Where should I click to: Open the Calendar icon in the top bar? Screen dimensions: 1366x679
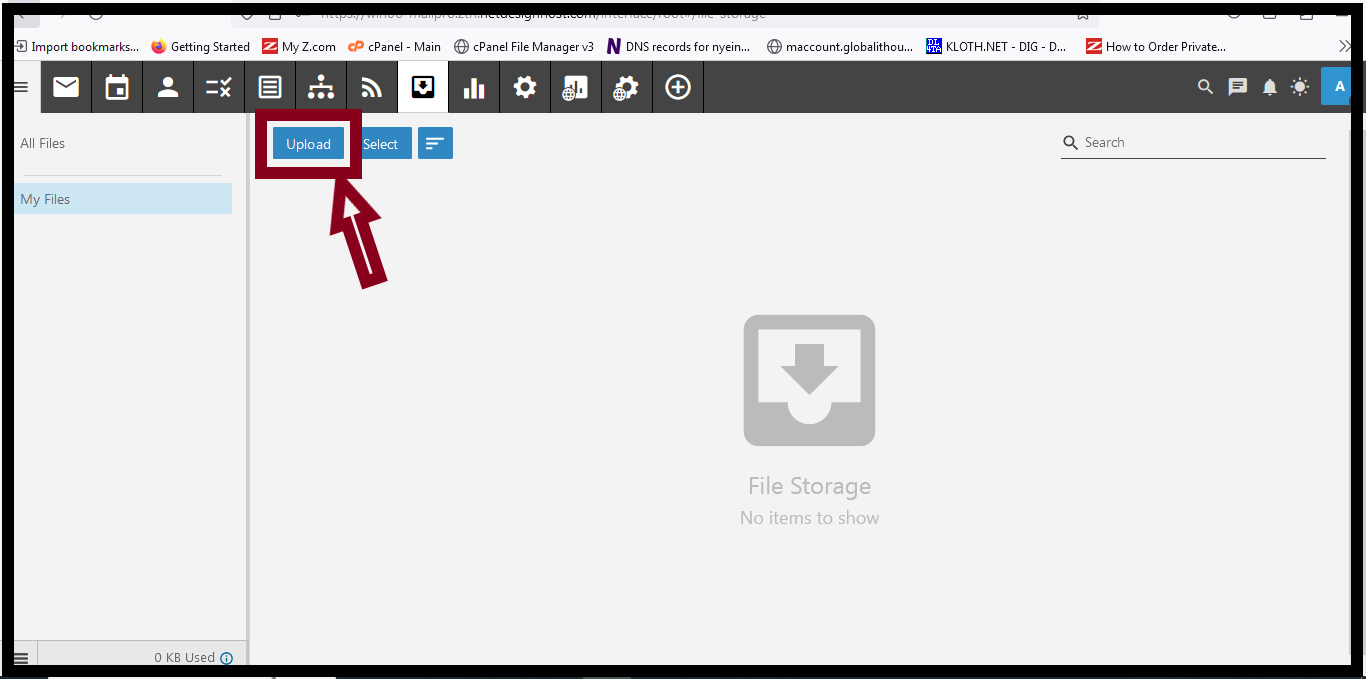[116, 87]
